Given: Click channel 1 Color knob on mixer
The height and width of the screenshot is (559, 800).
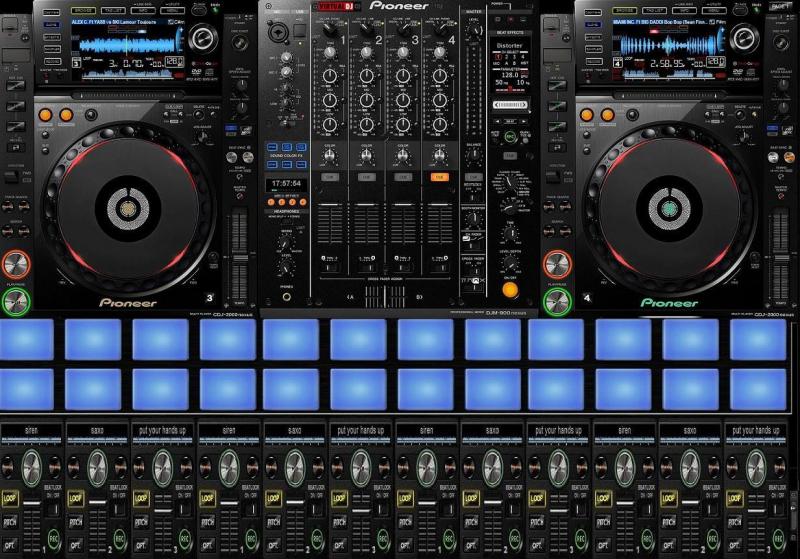Looking at the screenshot, I should click(330, 156).
